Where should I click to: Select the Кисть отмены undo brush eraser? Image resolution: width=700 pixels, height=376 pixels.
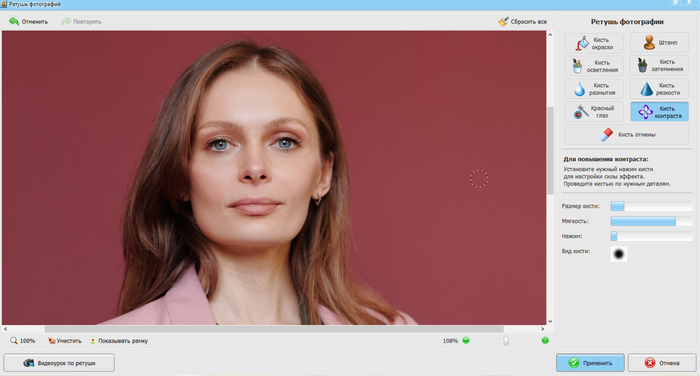[x=627, y=134]
